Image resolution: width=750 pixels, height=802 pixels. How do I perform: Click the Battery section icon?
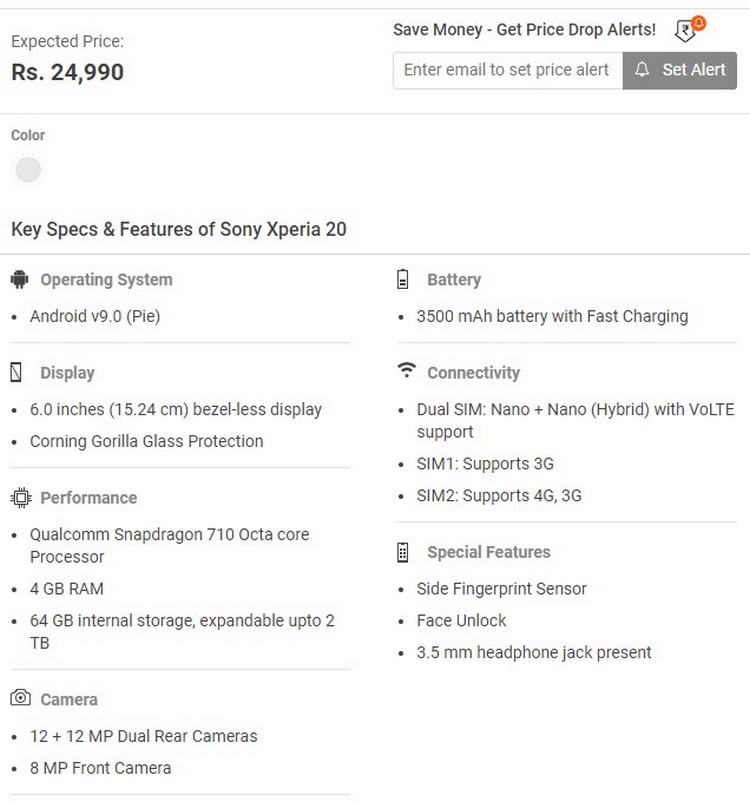coord(403,279)
